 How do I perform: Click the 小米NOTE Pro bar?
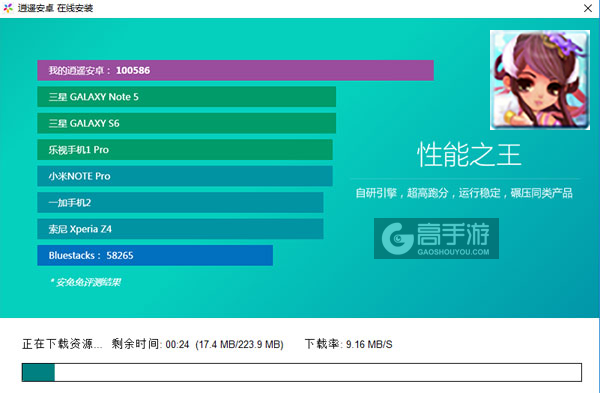(185, 176)
